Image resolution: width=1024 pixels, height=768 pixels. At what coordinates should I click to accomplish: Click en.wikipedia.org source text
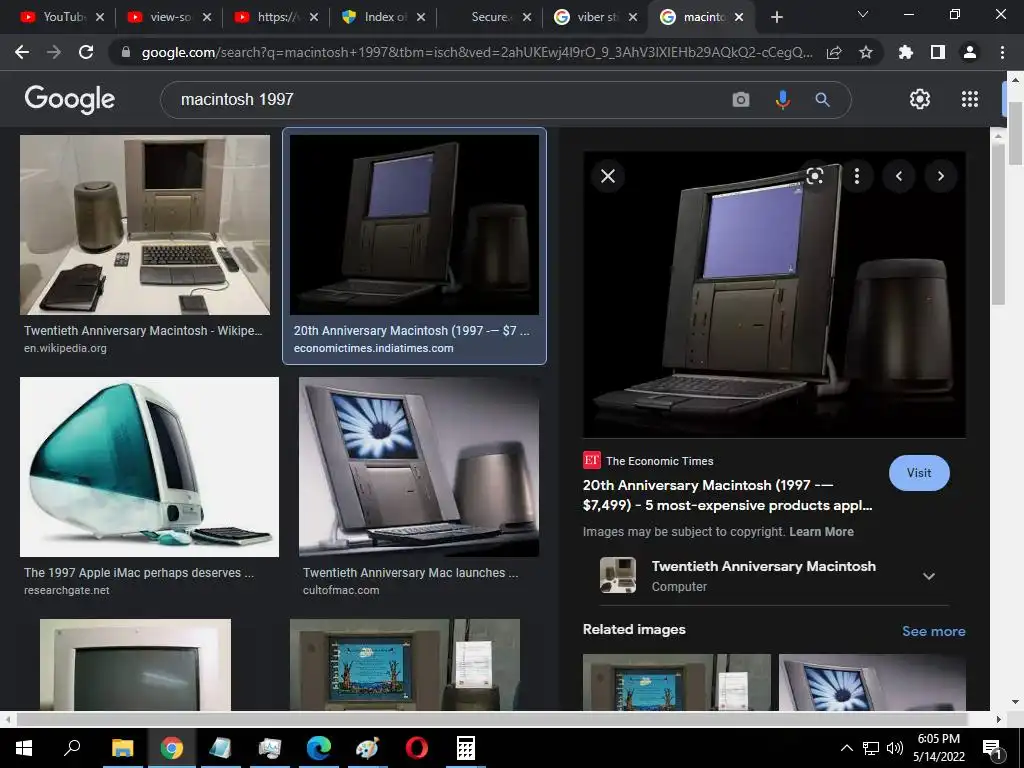click(x=65, y=349)
